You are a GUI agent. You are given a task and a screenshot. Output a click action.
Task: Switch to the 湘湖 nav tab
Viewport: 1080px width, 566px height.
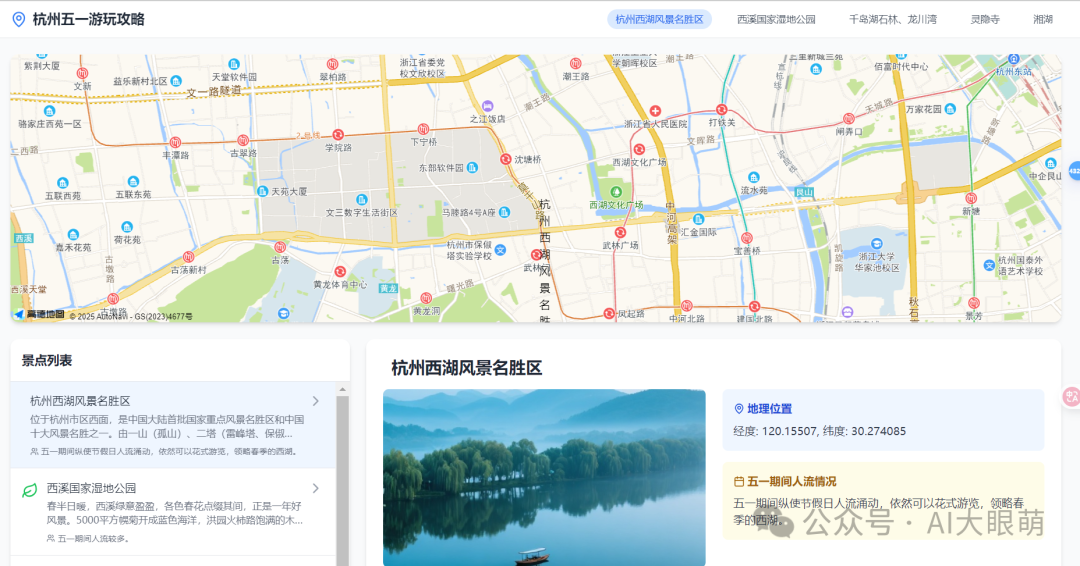pos(1043,19)
